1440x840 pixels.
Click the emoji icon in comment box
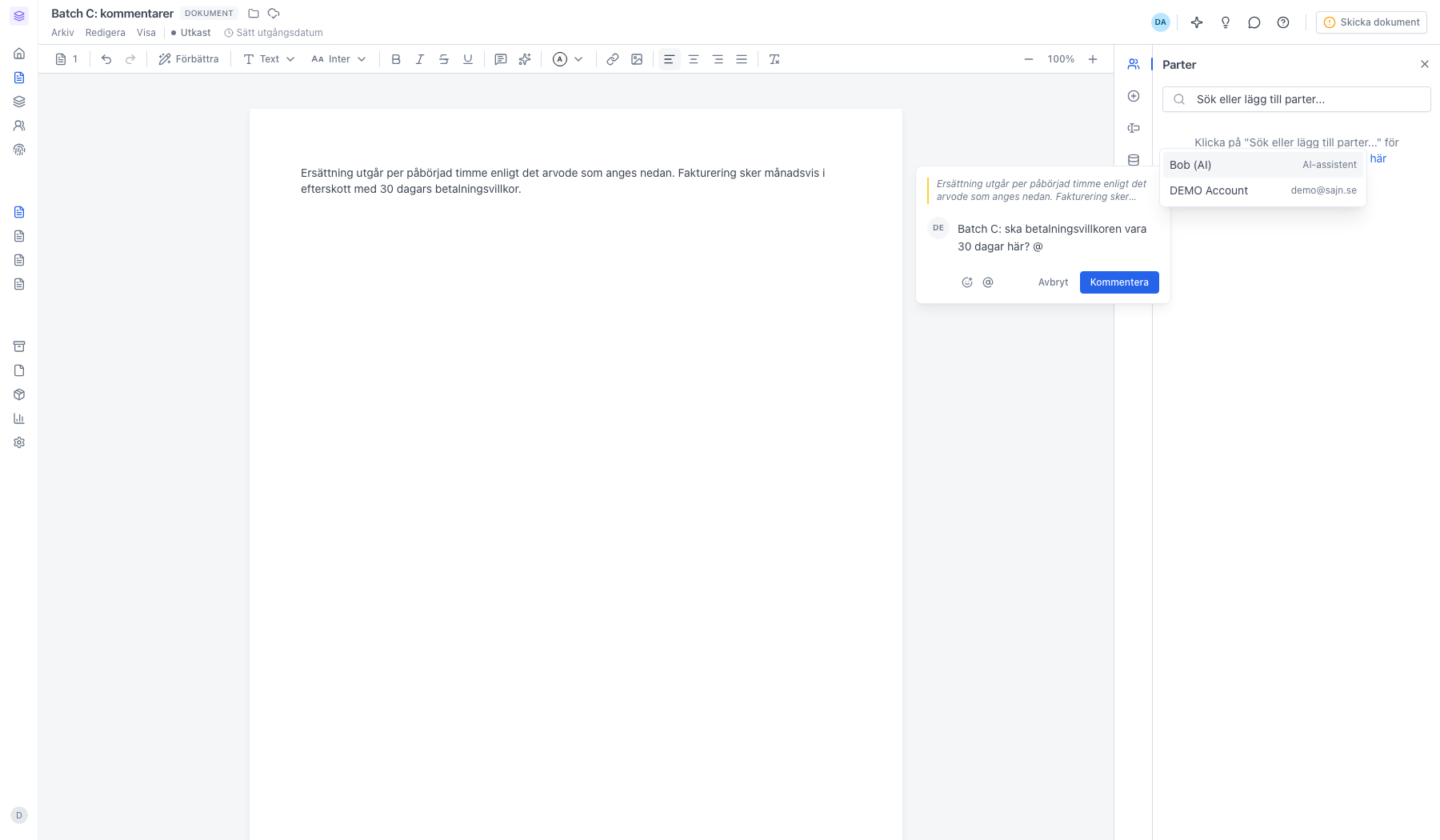pyautogui.click(x=967, y=282)
